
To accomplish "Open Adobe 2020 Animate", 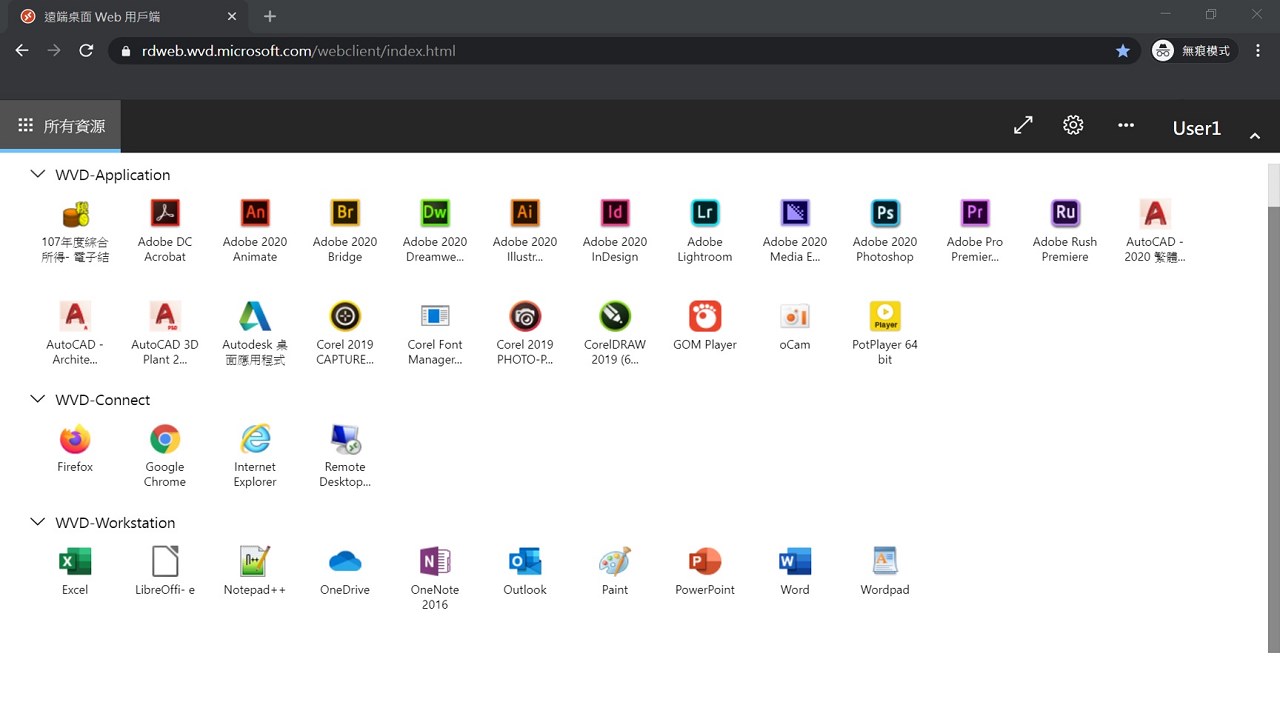I will [255, 230].
